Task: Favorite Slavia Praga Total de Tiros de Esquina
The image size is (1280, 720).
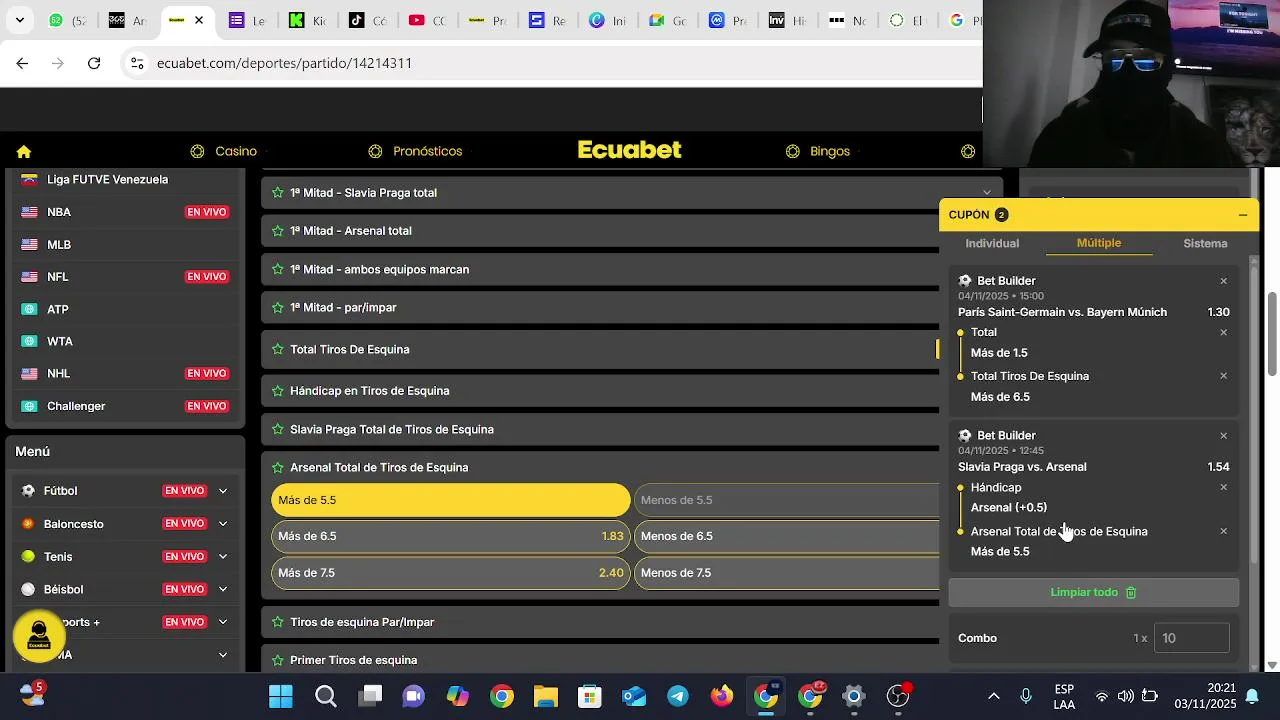Action: click(278, 430)
